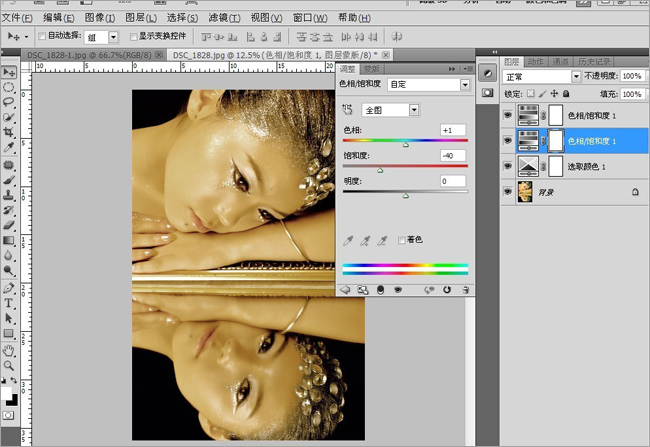Tick the 着色 colorize checkbox
Screen dimensions: 650x447
(x=401, y=240)
